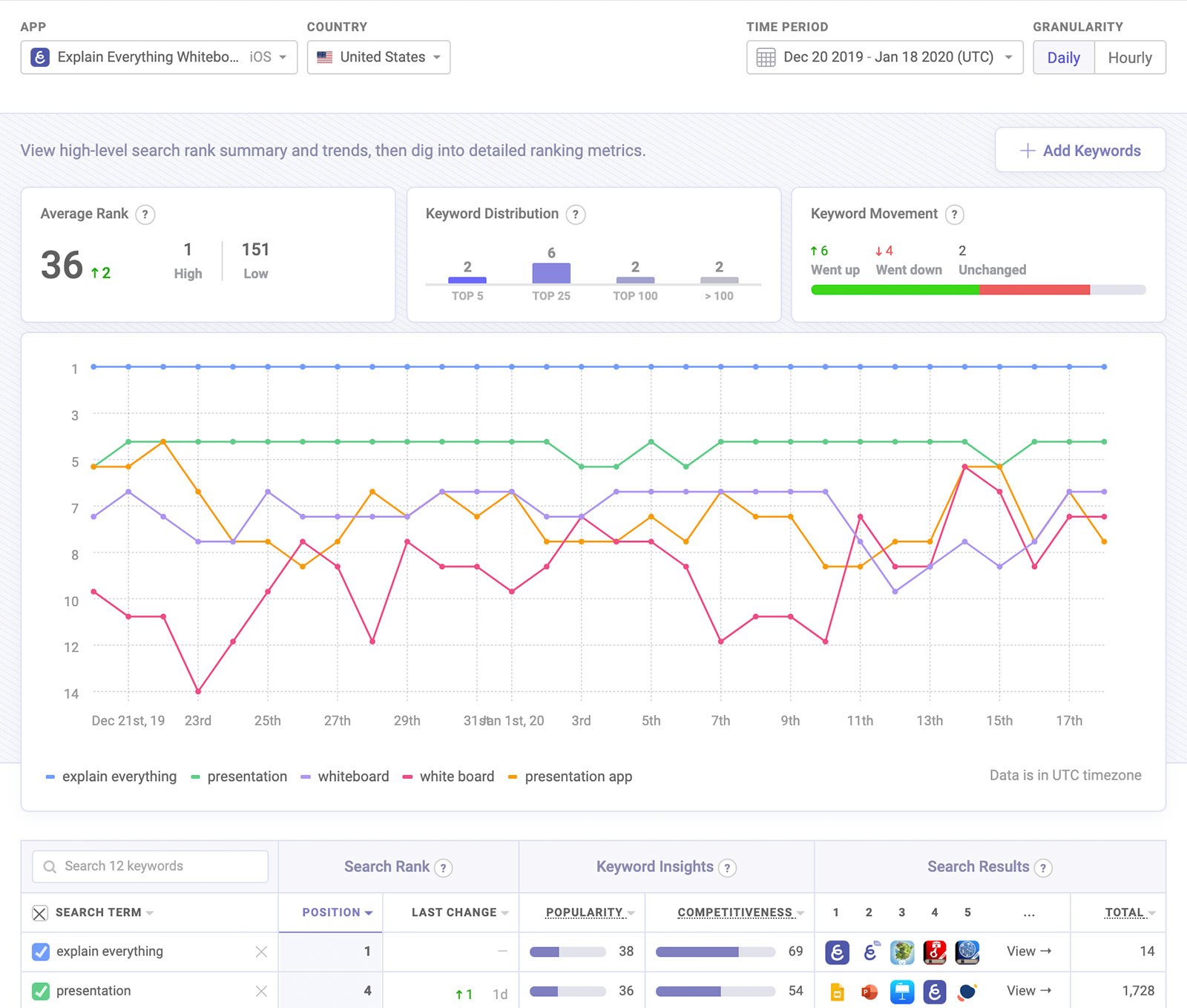Focus the Search 12 keywords input field
This screenshot has height=1008, width=1187.
click(x=150, y=866)
